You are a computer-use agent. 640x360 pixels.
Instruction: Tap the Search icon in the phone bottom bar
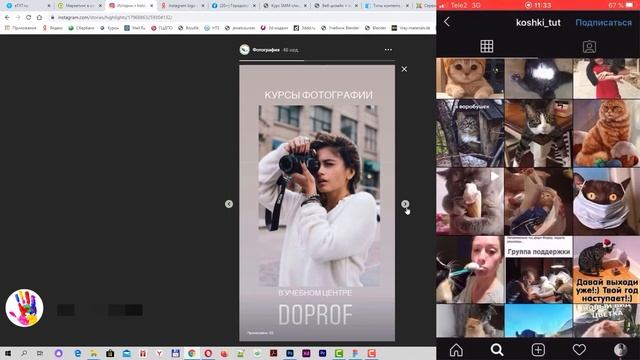point(497,350)
